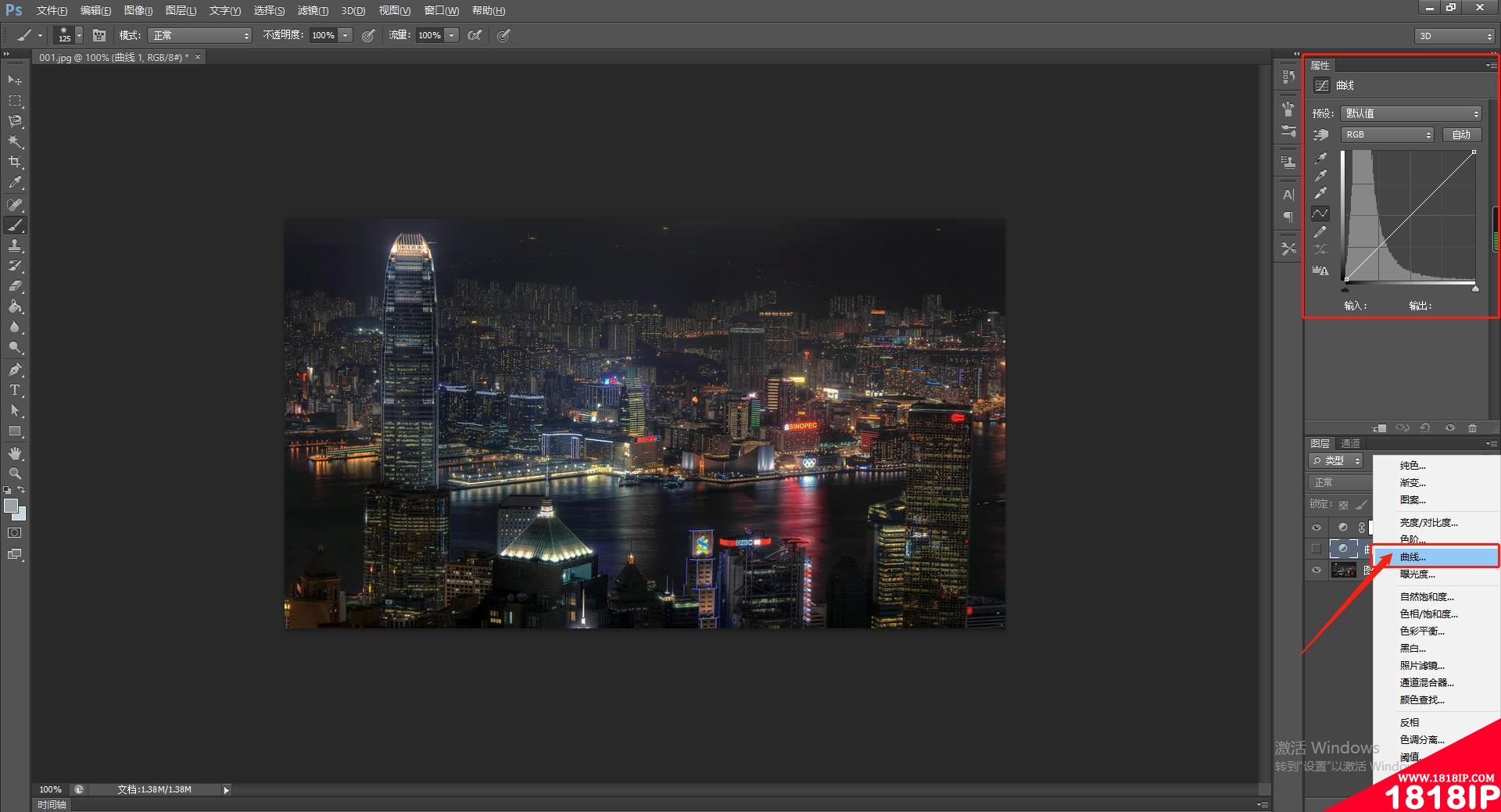Toggle airbrush build-up mode
The width and height of the screenshot is (1501, 812).
pyautogui.click(x=475, y=35)
